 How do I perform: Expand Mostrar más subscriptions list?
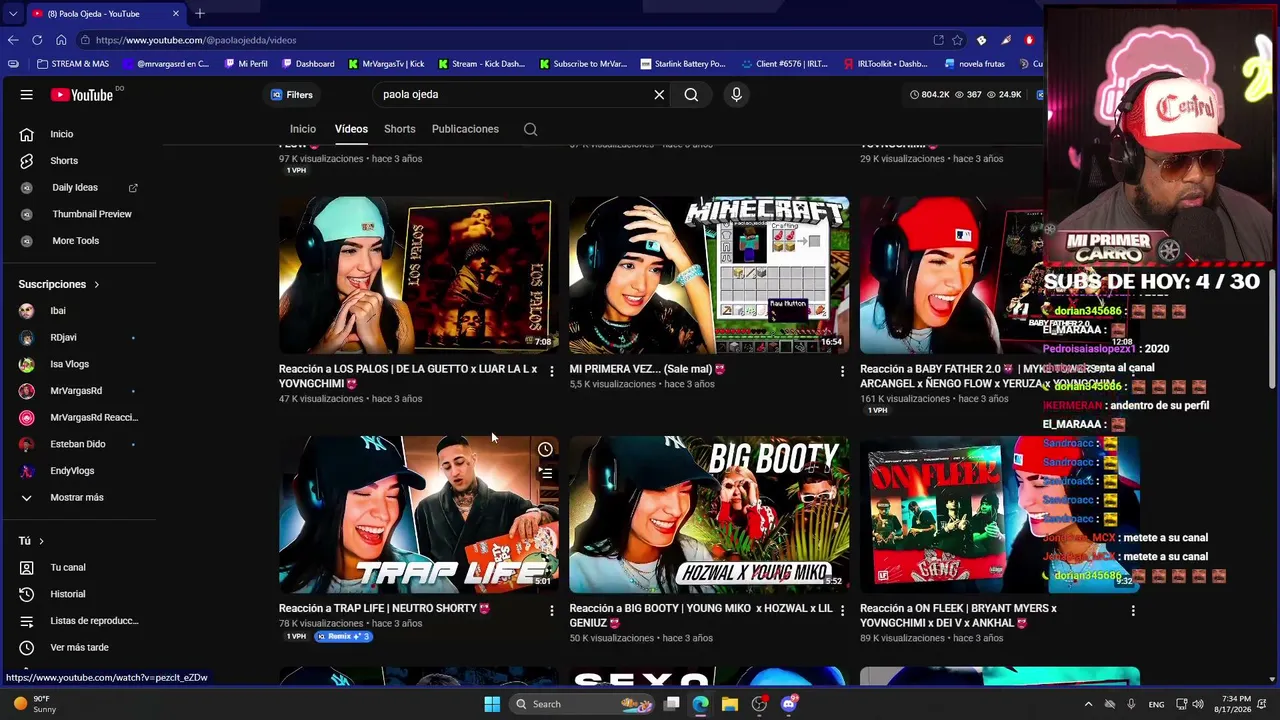click(78, 498)
